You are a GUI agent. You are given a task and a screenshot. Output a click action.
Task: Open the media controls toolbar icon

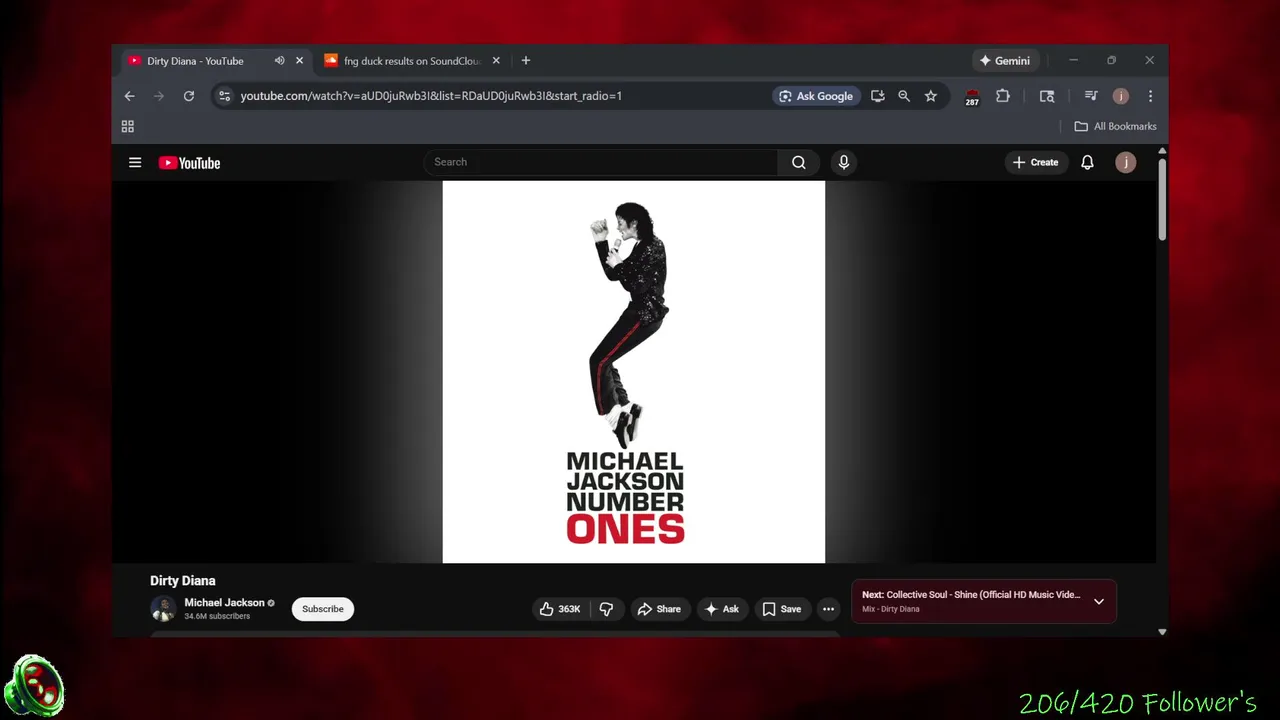(1091, 96)
